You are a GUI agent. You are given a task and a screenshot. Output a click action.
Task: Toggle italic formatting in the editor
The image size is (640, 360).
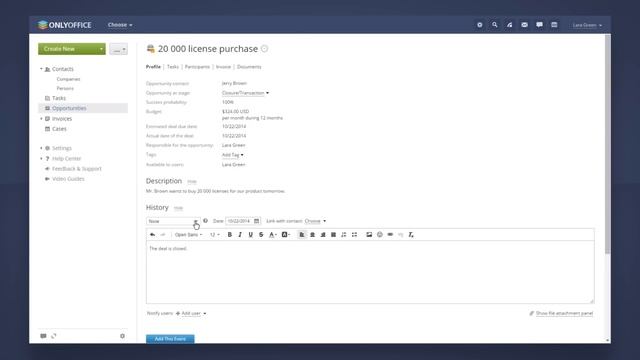tap(240, 235)
